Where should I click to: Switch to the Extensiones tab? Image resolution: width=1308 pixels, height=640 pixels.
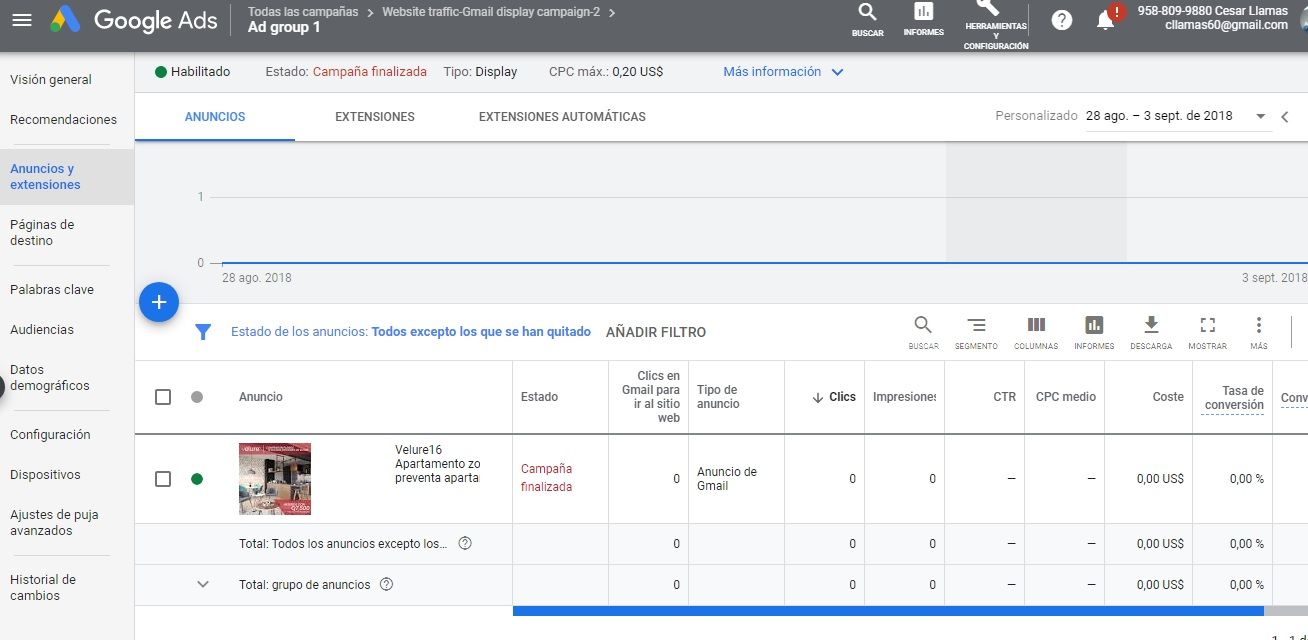point(375,117)
